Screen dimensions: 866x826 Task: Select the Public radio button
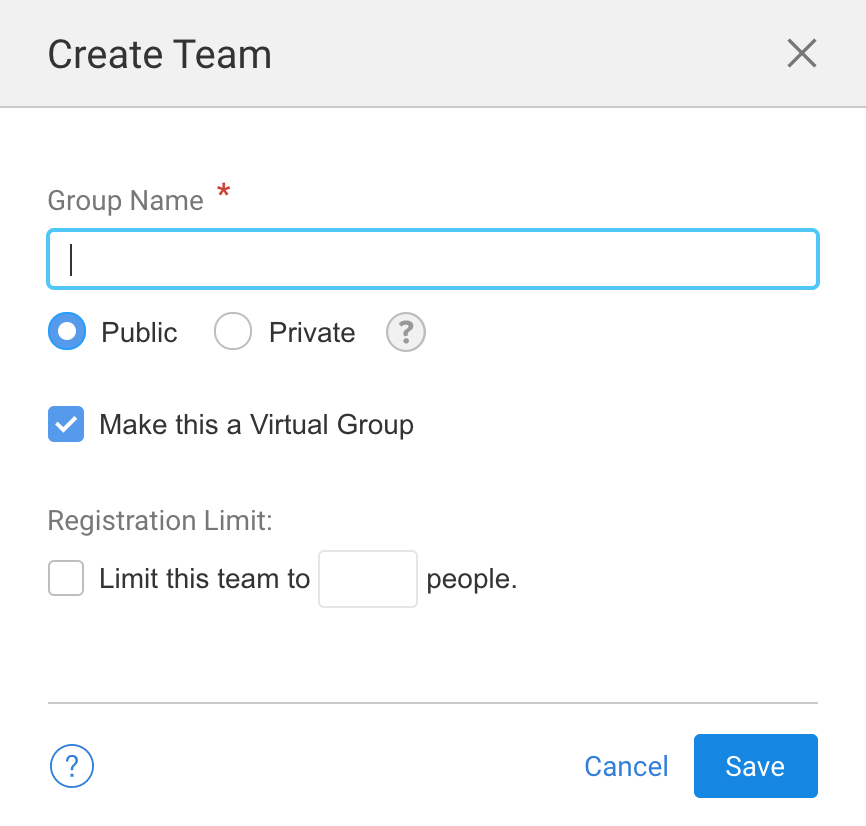[67, 332]
